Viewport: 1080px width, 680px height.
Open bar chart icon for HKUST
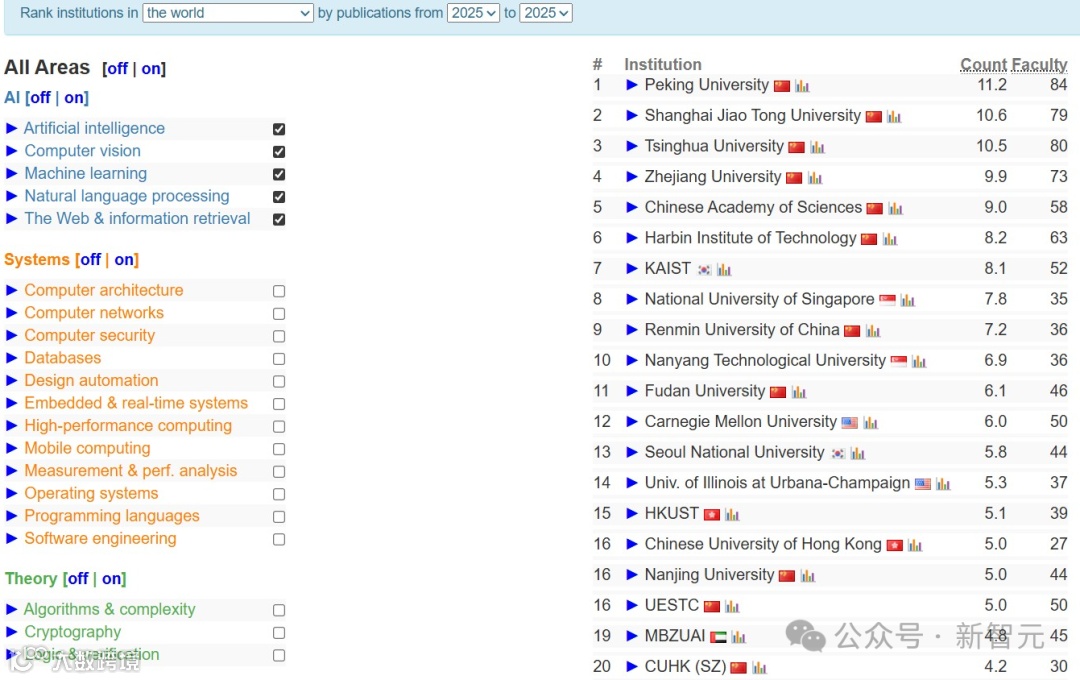click(x=731, y=515)
